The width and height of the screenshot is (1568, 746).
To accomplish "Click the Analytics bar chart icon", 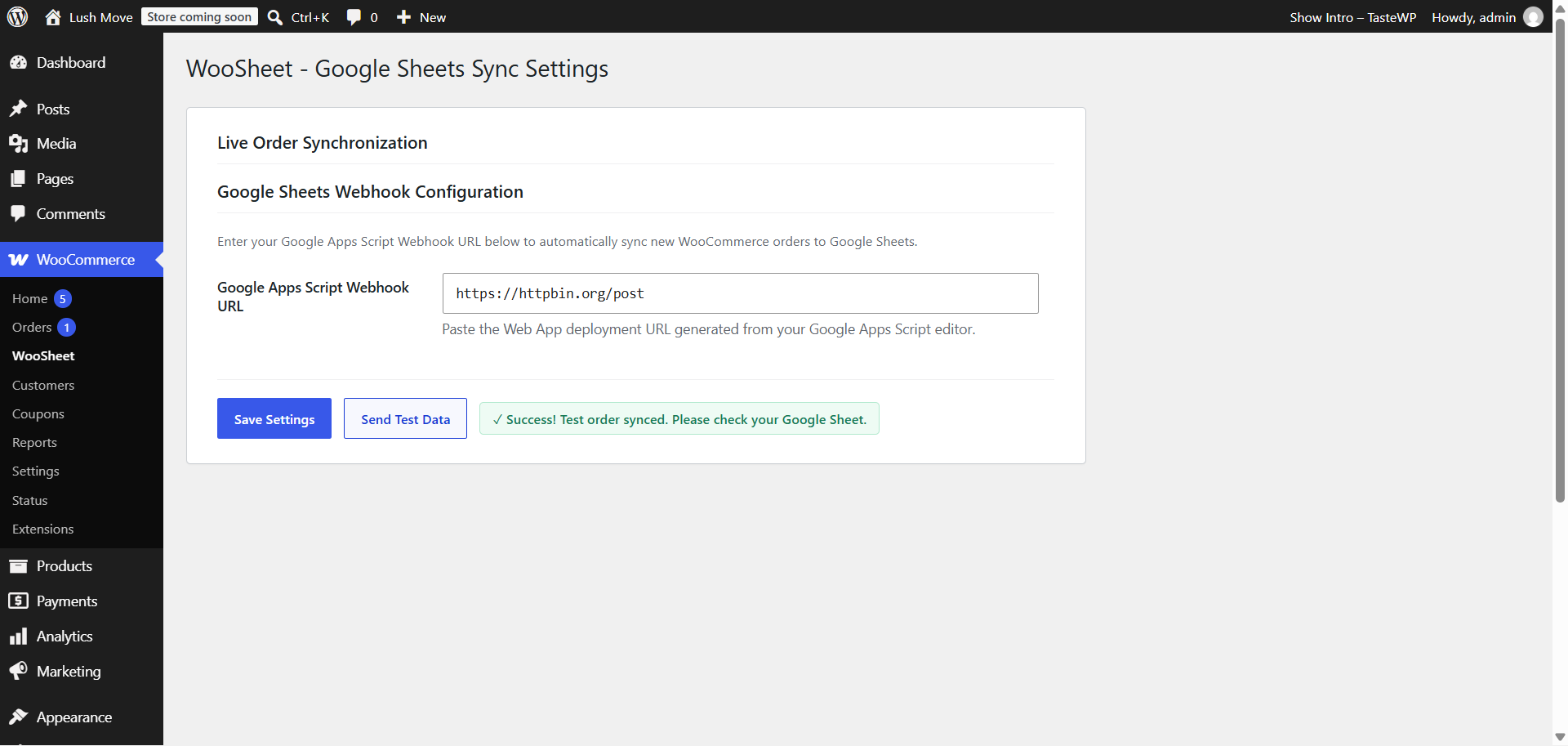I will point(18,637).
